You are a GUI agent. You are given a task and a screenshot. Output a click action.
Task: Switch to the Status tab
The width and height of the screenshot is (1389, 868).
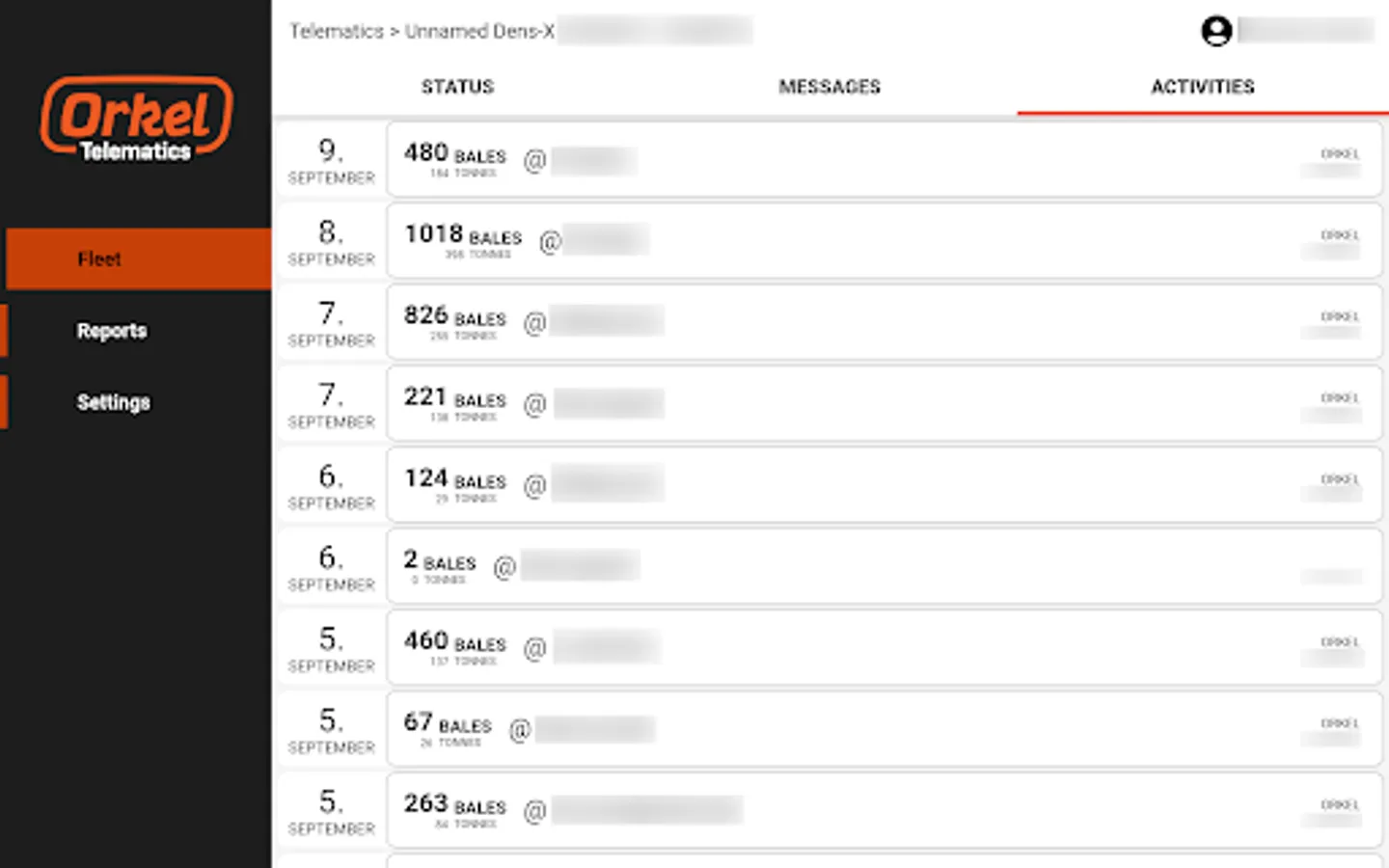click(457, 87)
